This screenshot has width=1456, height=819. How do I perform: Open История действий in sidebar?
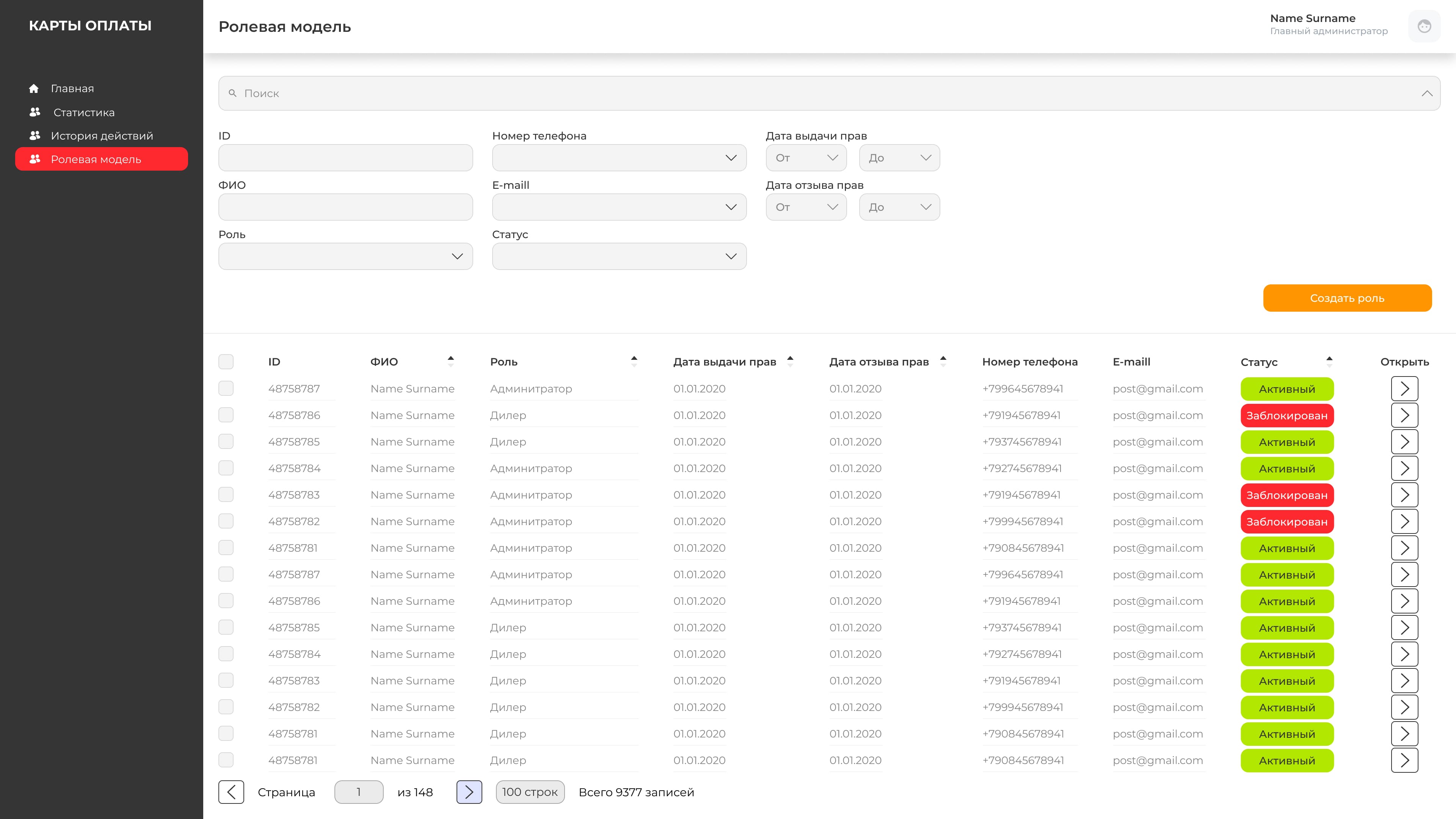pos(102,136)
